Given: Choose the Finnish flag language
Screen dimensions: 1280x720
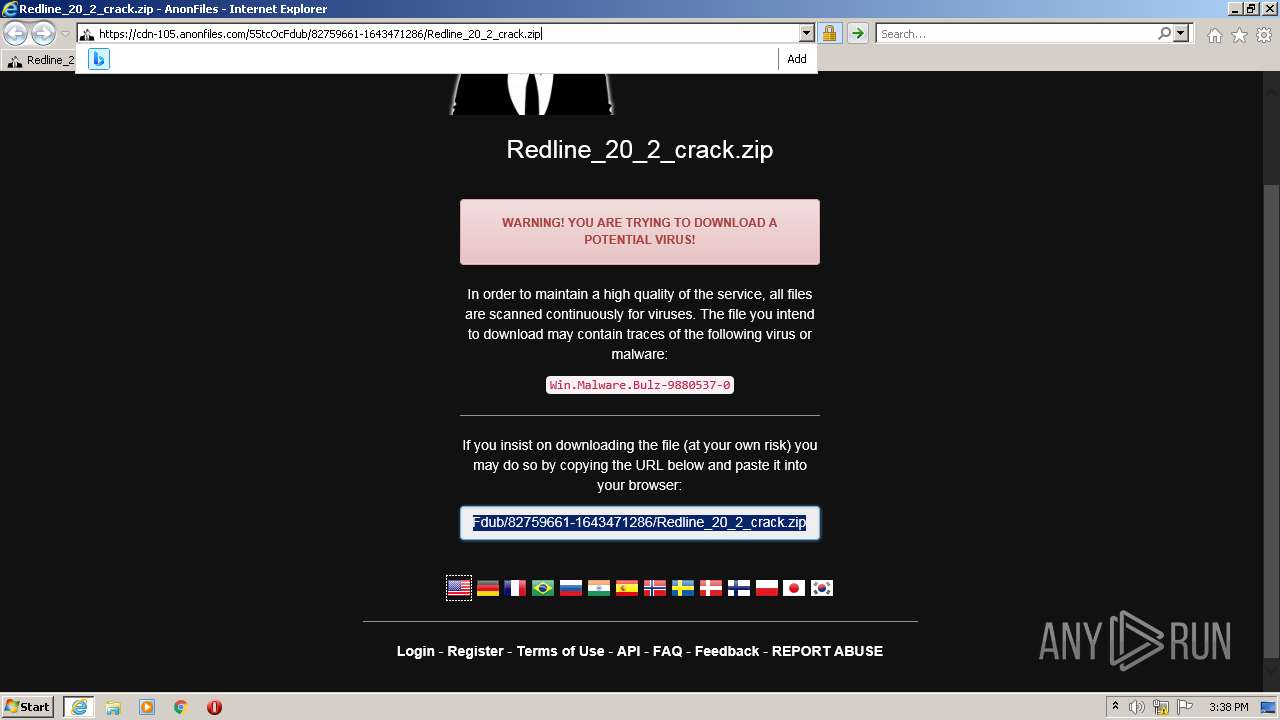Looking at the screenshot, I should point(739,588).
